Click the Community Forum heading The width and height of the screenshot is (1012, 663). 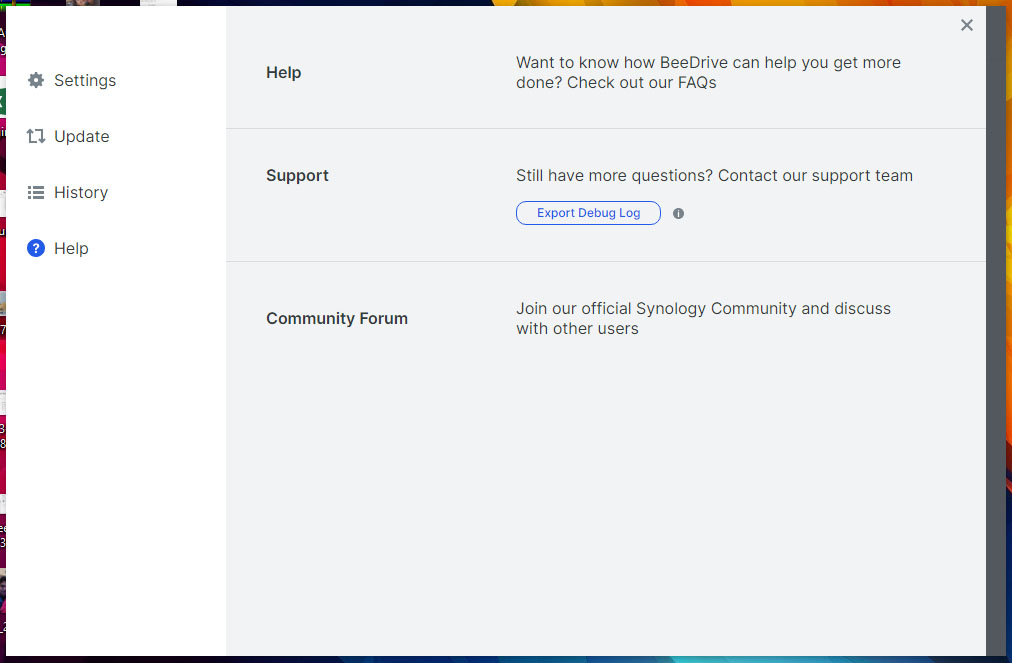coord(336,318)
